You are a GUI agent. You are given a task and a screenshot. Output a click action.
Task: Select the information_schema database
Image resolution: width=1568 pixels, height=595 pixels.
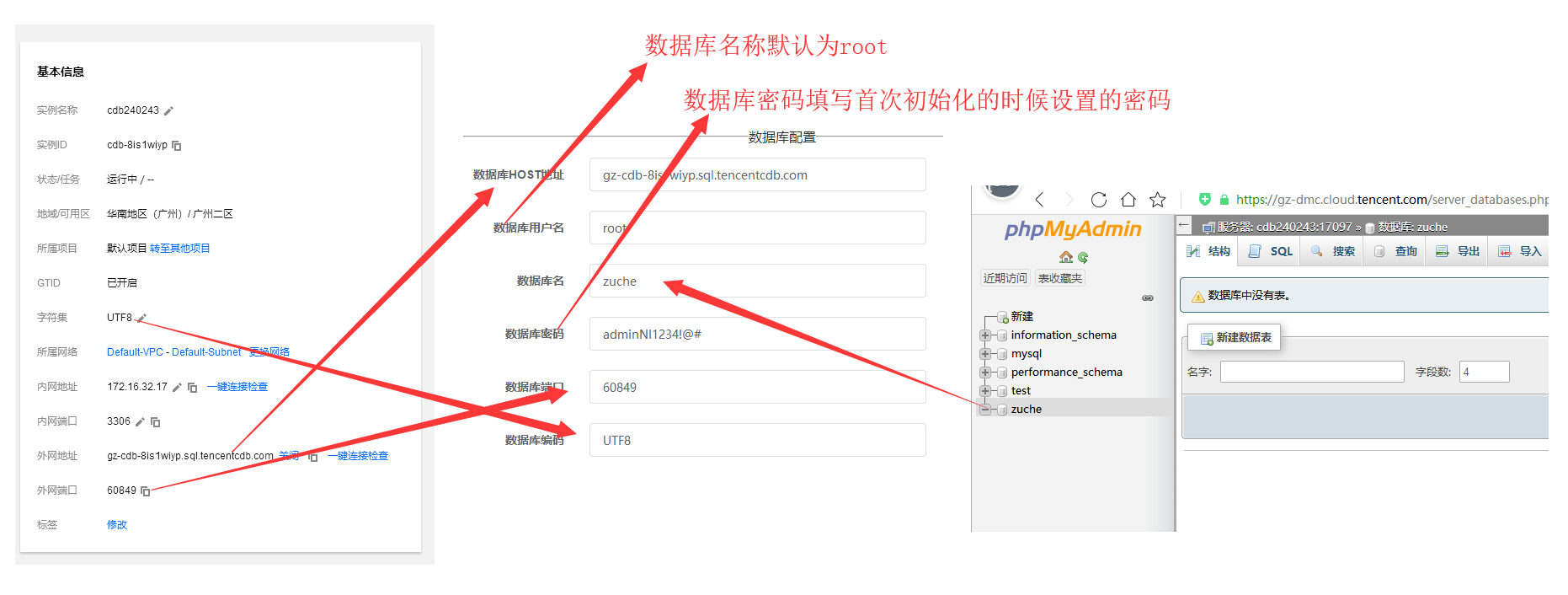(x=1064, y=335)
